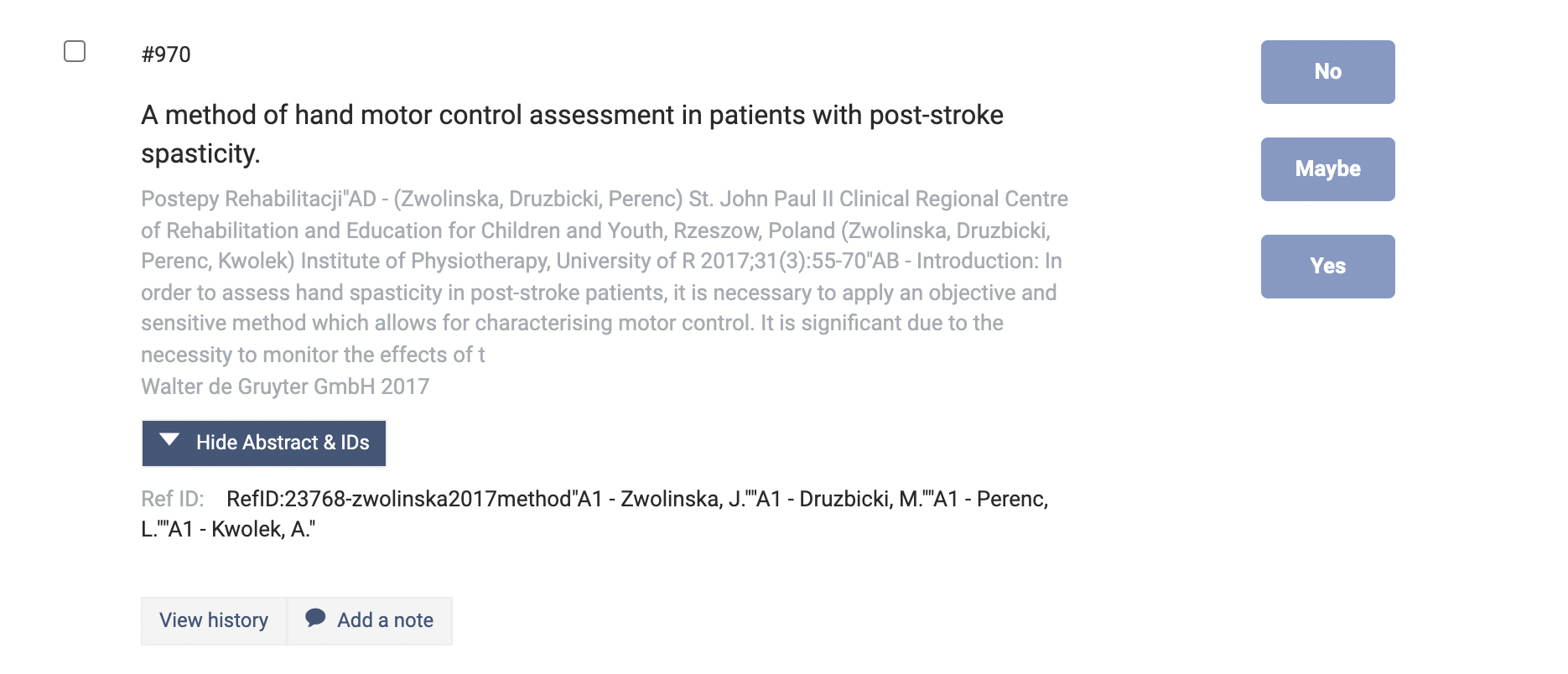Viewport: 1568px width, 674px height.
Task: Click author Kwolek, A. in Ref ID
Action: tap(262, 529)
